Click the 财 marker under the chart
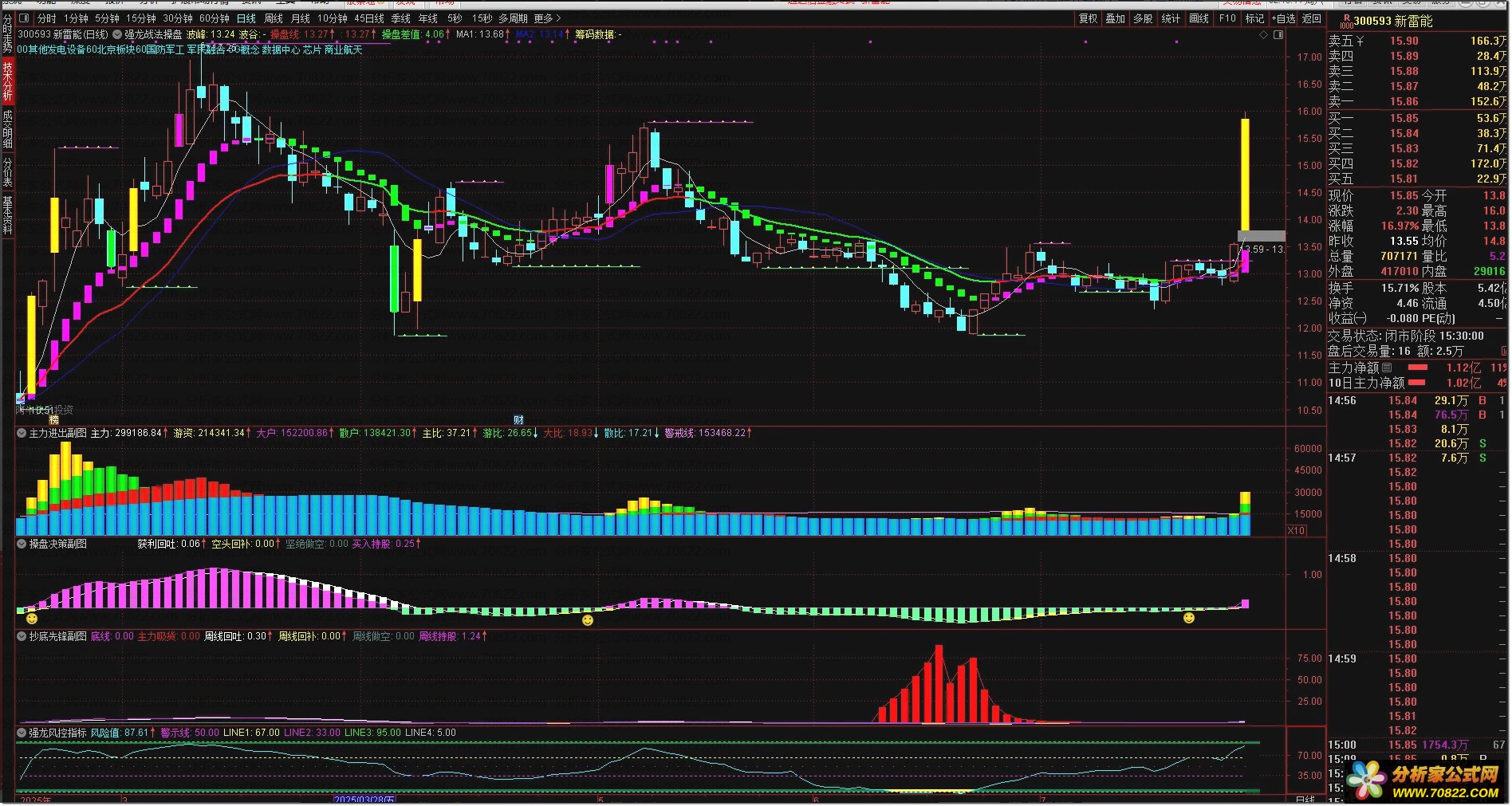Image resolution: width=1512 pixels, height=806 pixels. pyautogui.click(x=518, y=420)
